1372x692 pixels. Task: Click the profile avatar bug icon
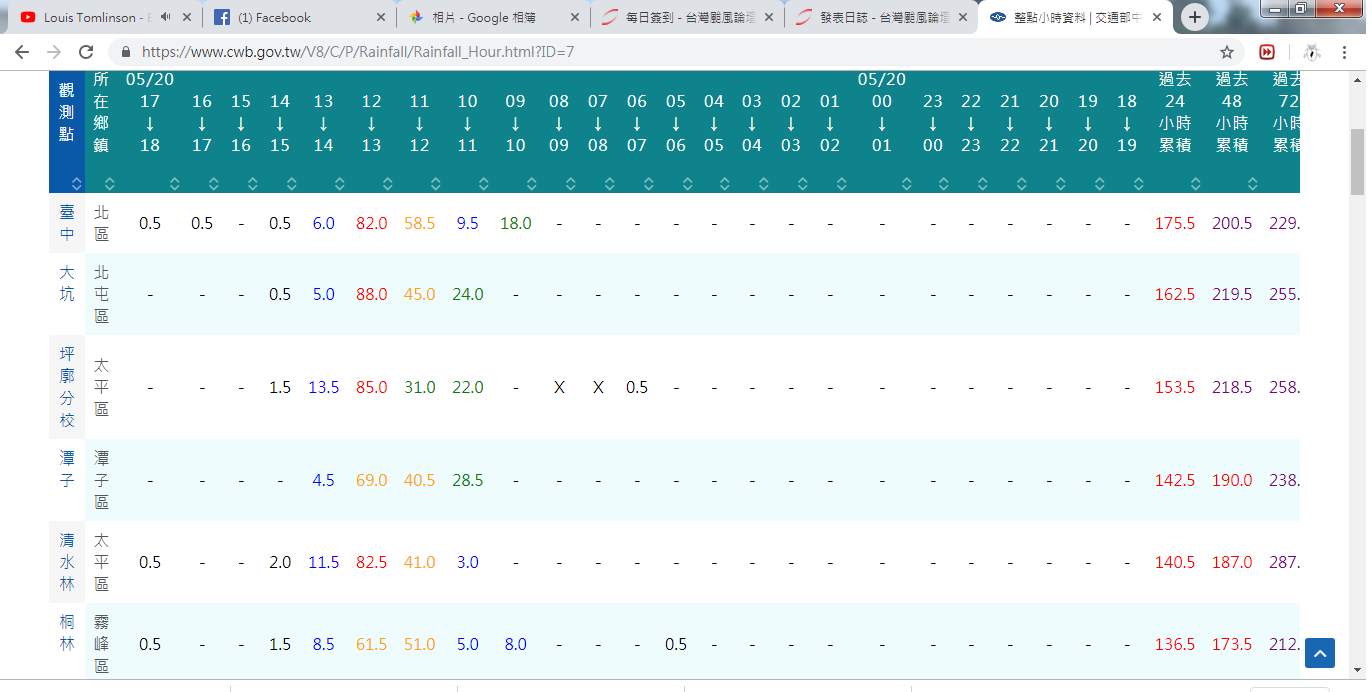[1312, 52]
